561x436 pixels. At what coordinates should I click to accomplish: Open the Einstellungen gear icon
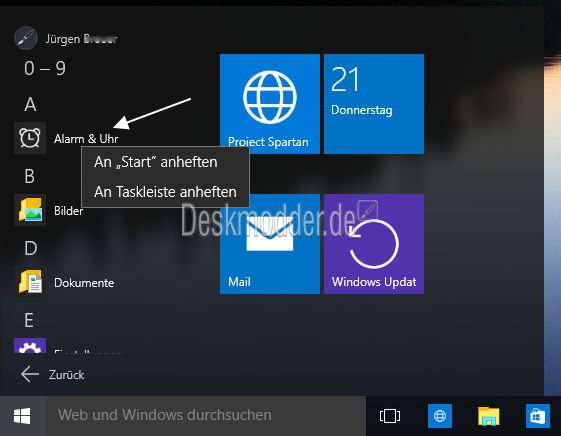(x=30, y=346)
